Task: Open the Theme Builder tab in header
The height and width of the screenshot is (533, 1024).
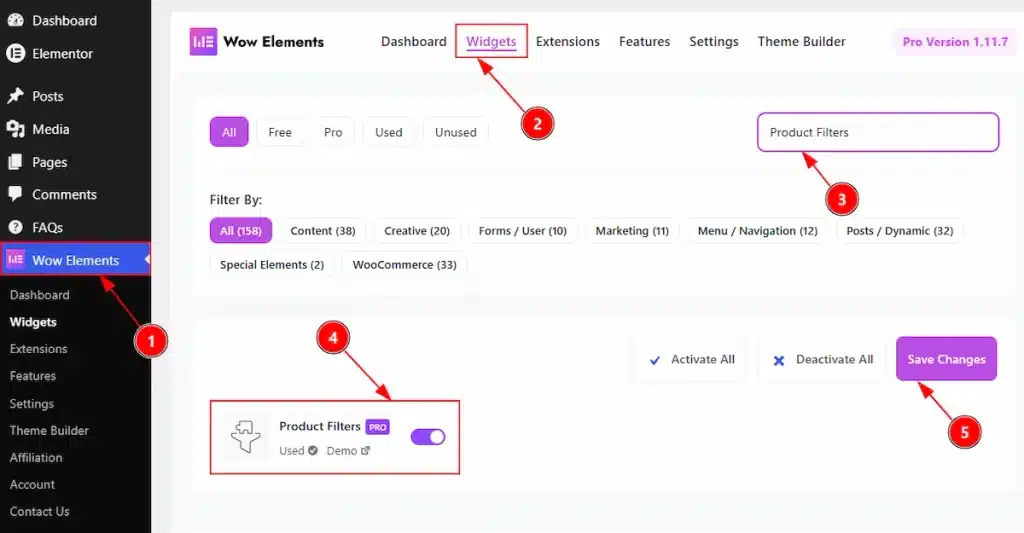Action: [801, 41]
